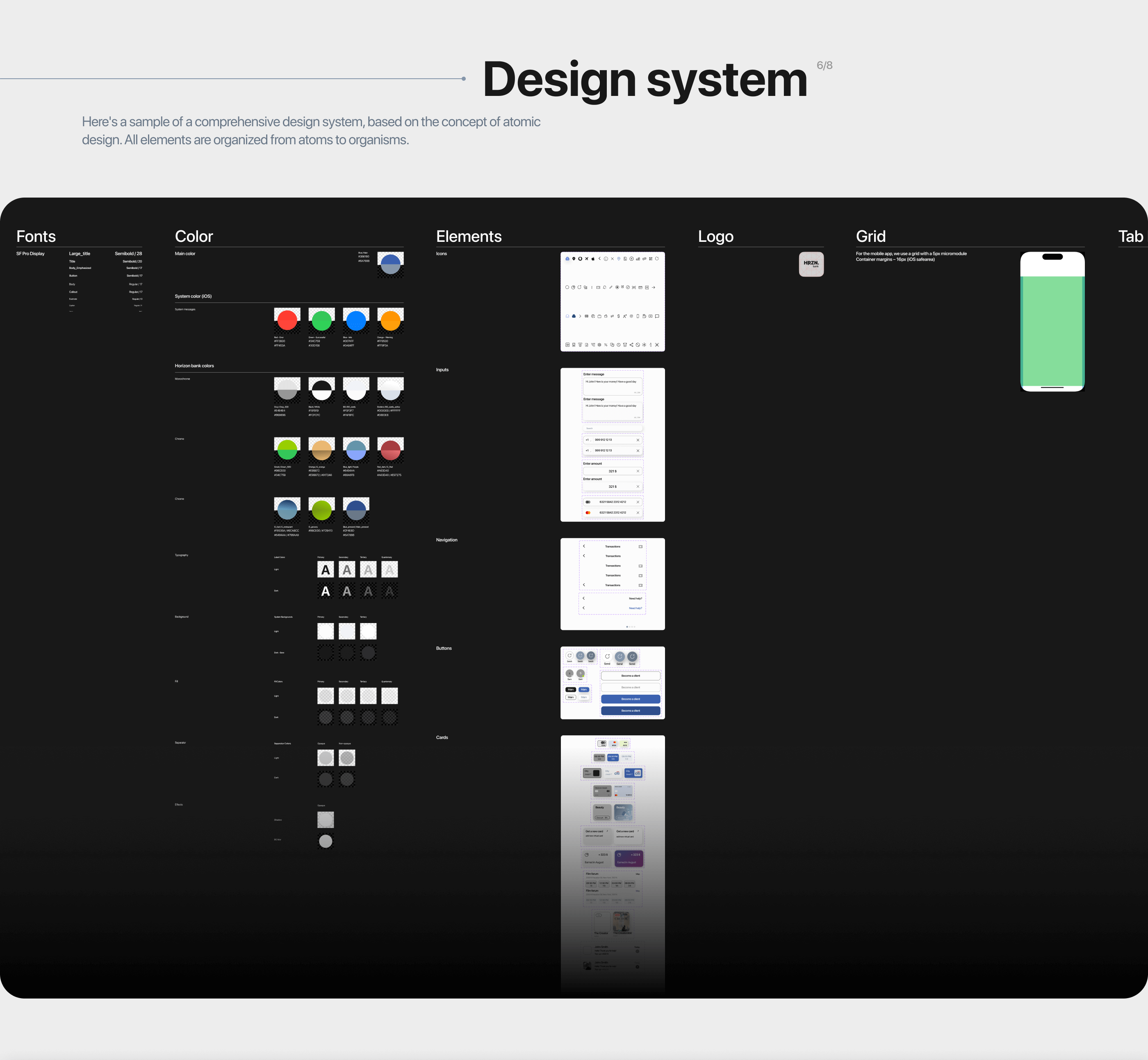Click the airplane icon in Icons panel
1148x1060 pixels.
pyautogui.click(x=587, y=259)
